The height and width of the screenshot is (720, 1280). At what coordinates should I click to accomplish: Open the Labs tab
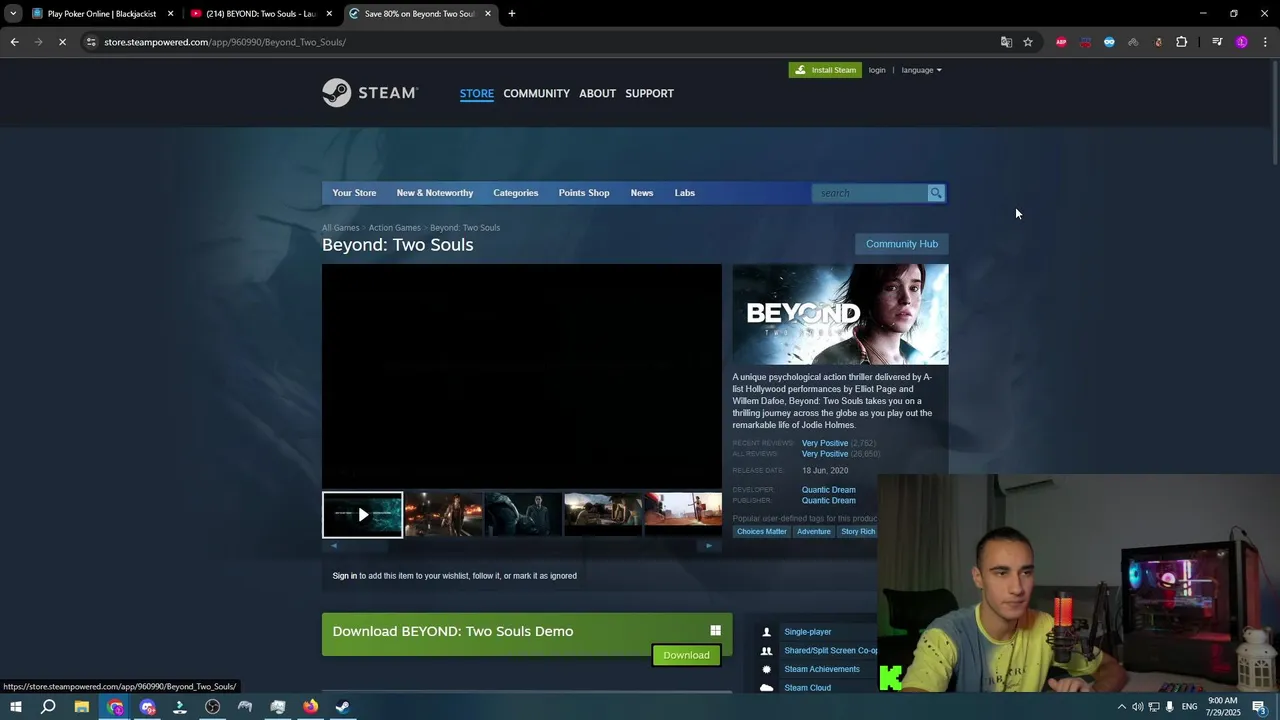(x=684, y=193)
